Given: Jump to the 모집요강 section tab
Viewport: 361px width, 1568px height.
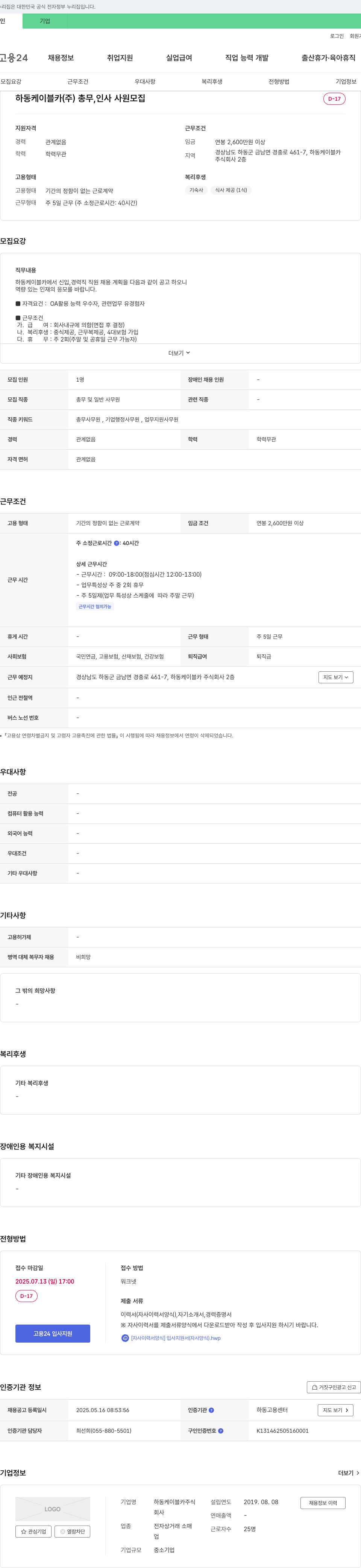Looking at the screenshot, I should click(11, 82).
